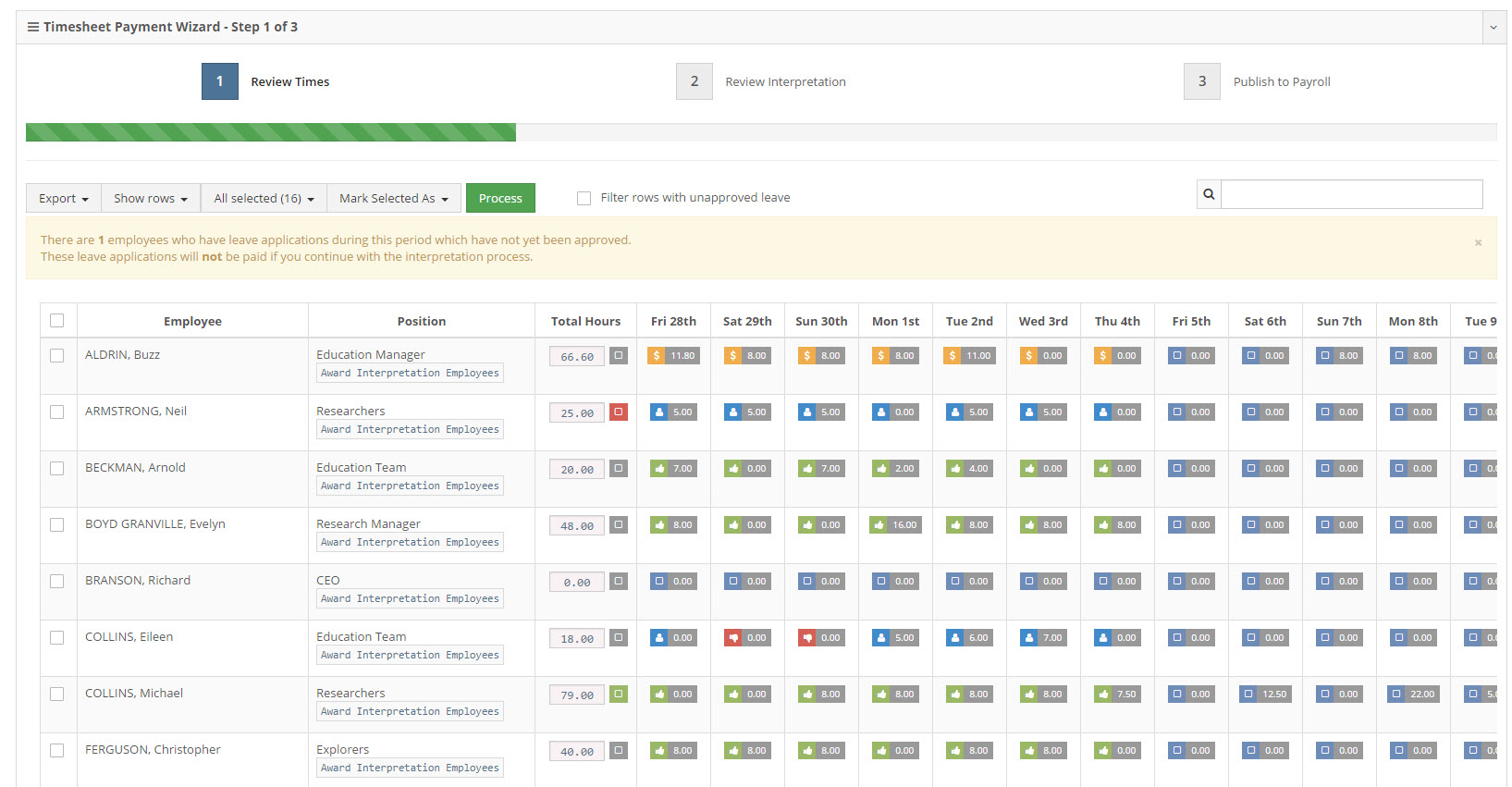The image size is (1512, 787).
Task: Click Armstrong's blue person icon for Wed 3rd
Action: tap(1029, 412)
